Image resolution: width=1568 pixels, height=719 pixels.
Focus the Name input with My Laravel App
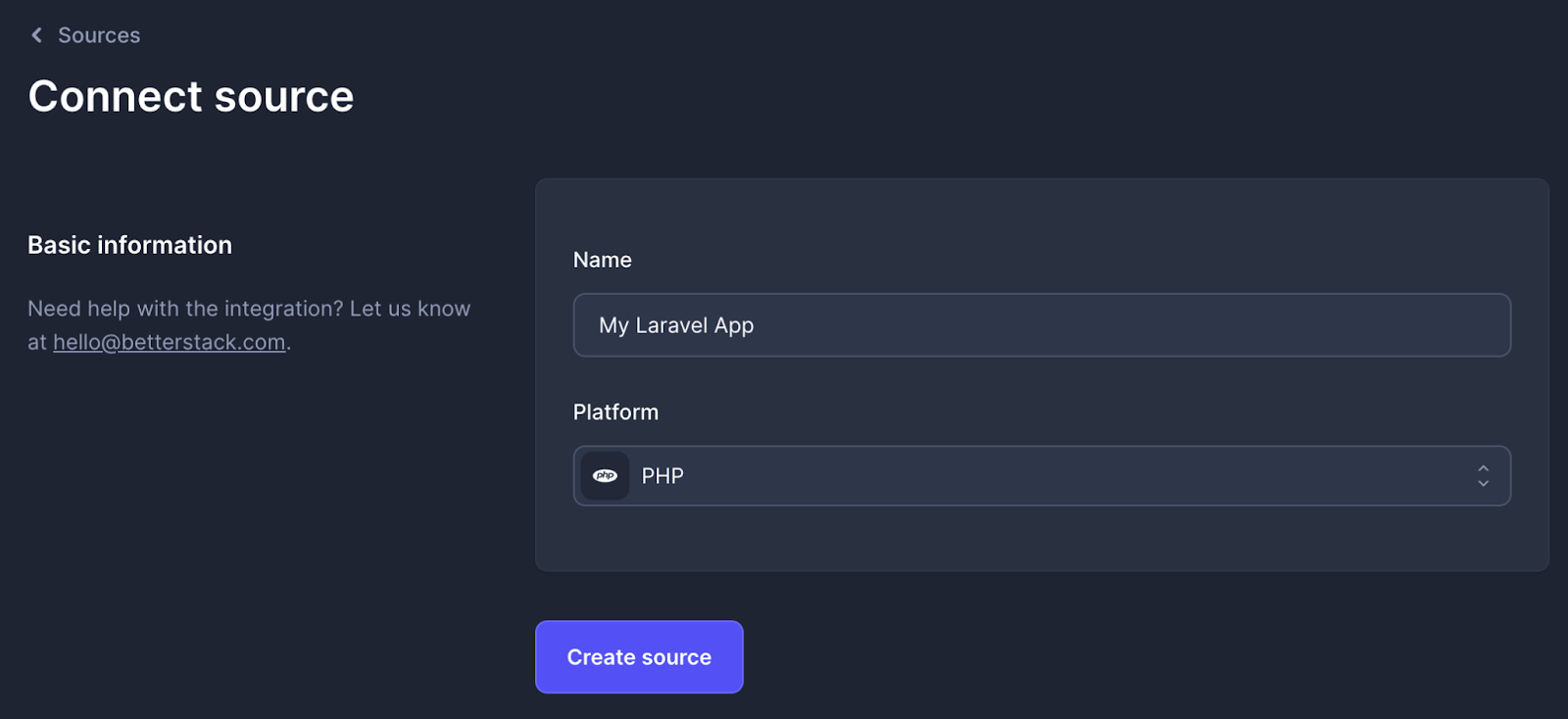1042,325
